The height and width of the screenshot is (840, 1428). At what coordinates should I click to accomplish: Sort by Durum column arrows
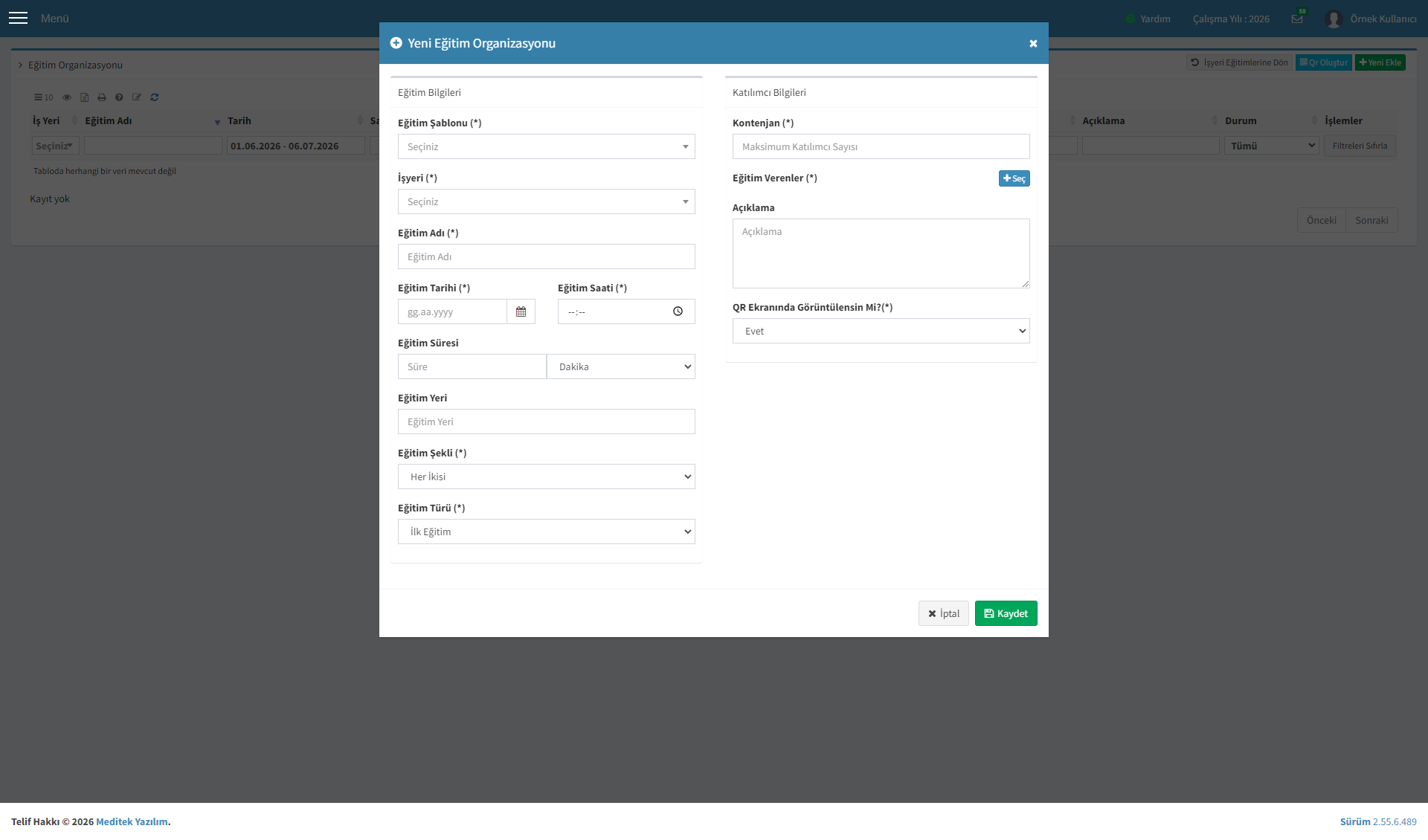[x=1314, y=120]
